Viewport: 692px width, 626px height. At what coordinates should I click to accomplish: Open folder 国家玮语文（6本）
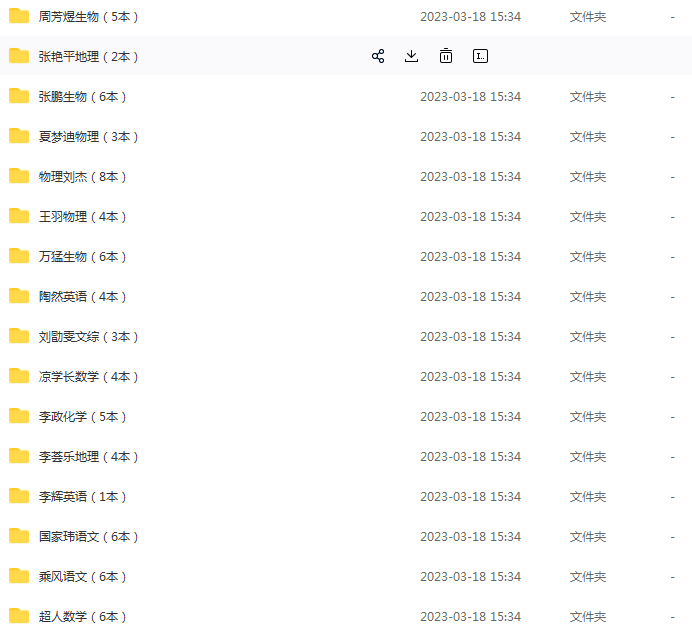coord(89,537)
